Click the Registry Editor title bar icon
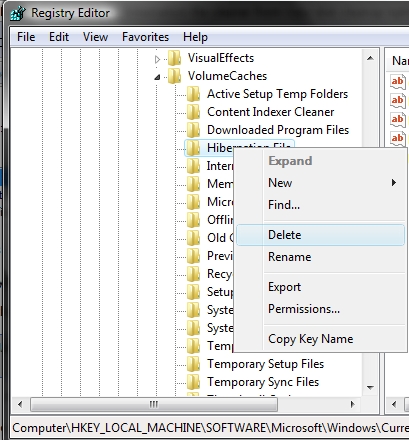 [17, 14]
